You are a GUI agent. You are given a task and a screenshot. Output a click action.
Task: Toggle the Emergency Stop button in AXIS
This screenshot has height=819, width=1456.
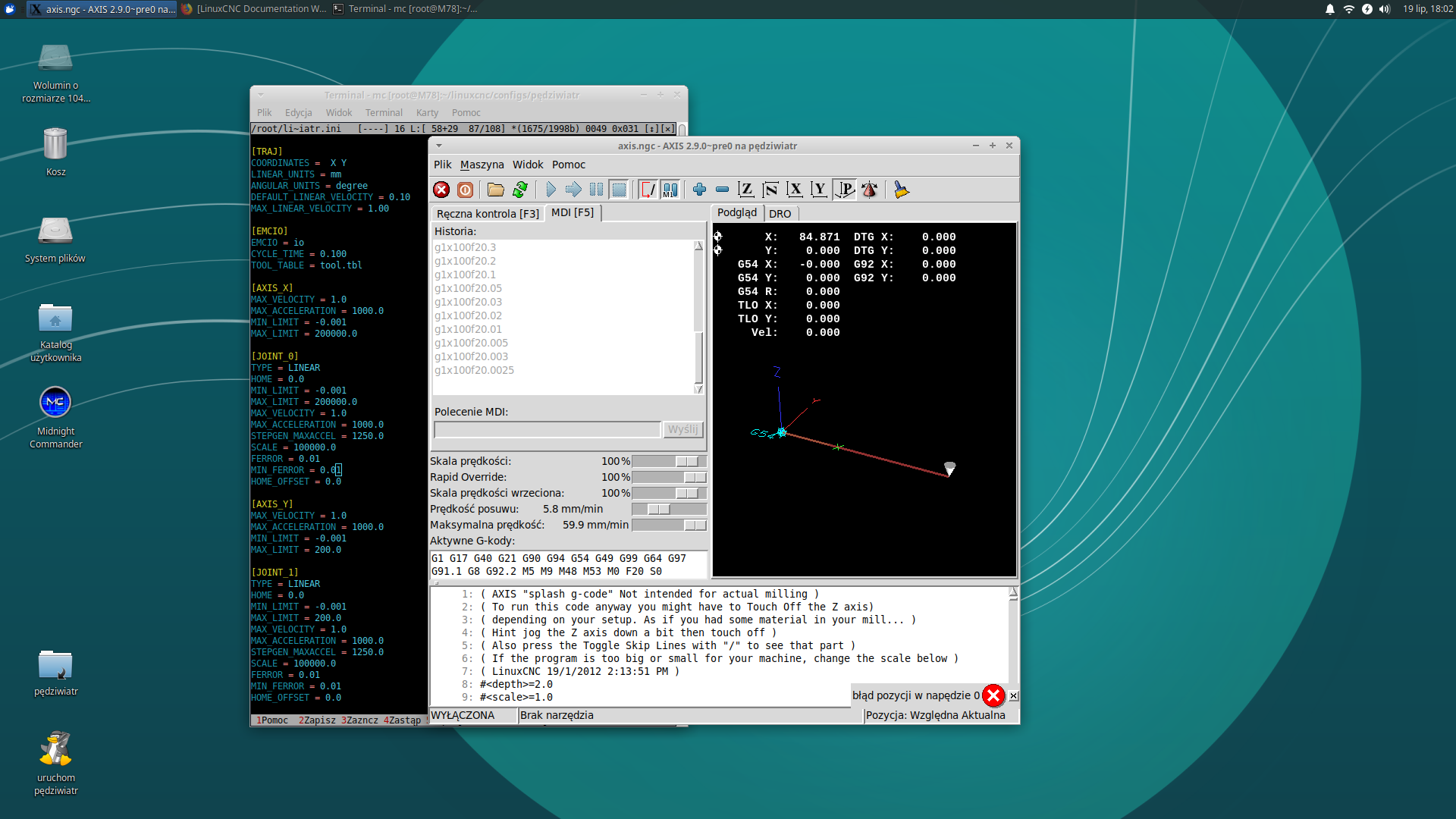[441, 190]
